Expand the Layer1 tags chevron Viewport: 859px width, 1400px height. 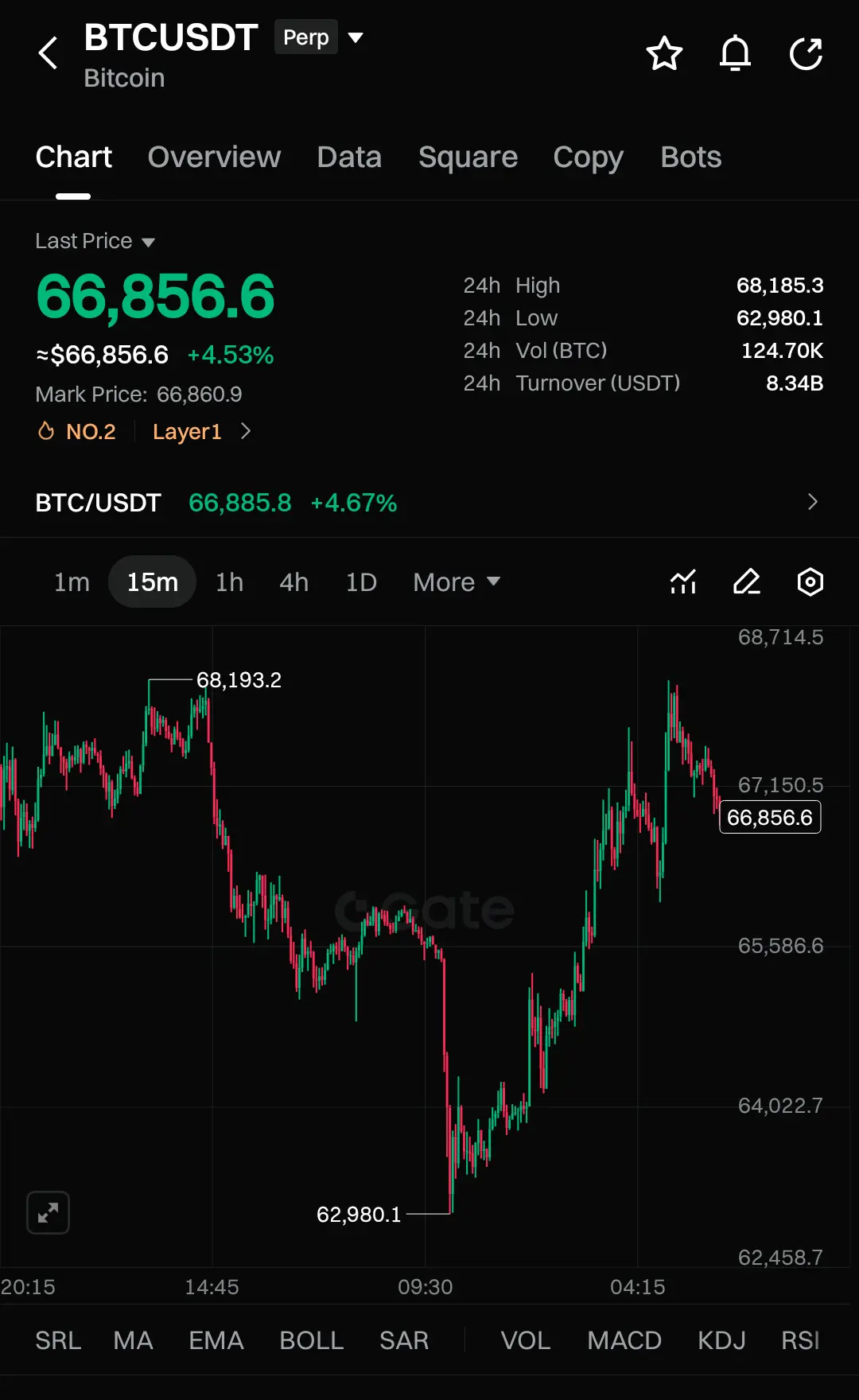[246, 431]
